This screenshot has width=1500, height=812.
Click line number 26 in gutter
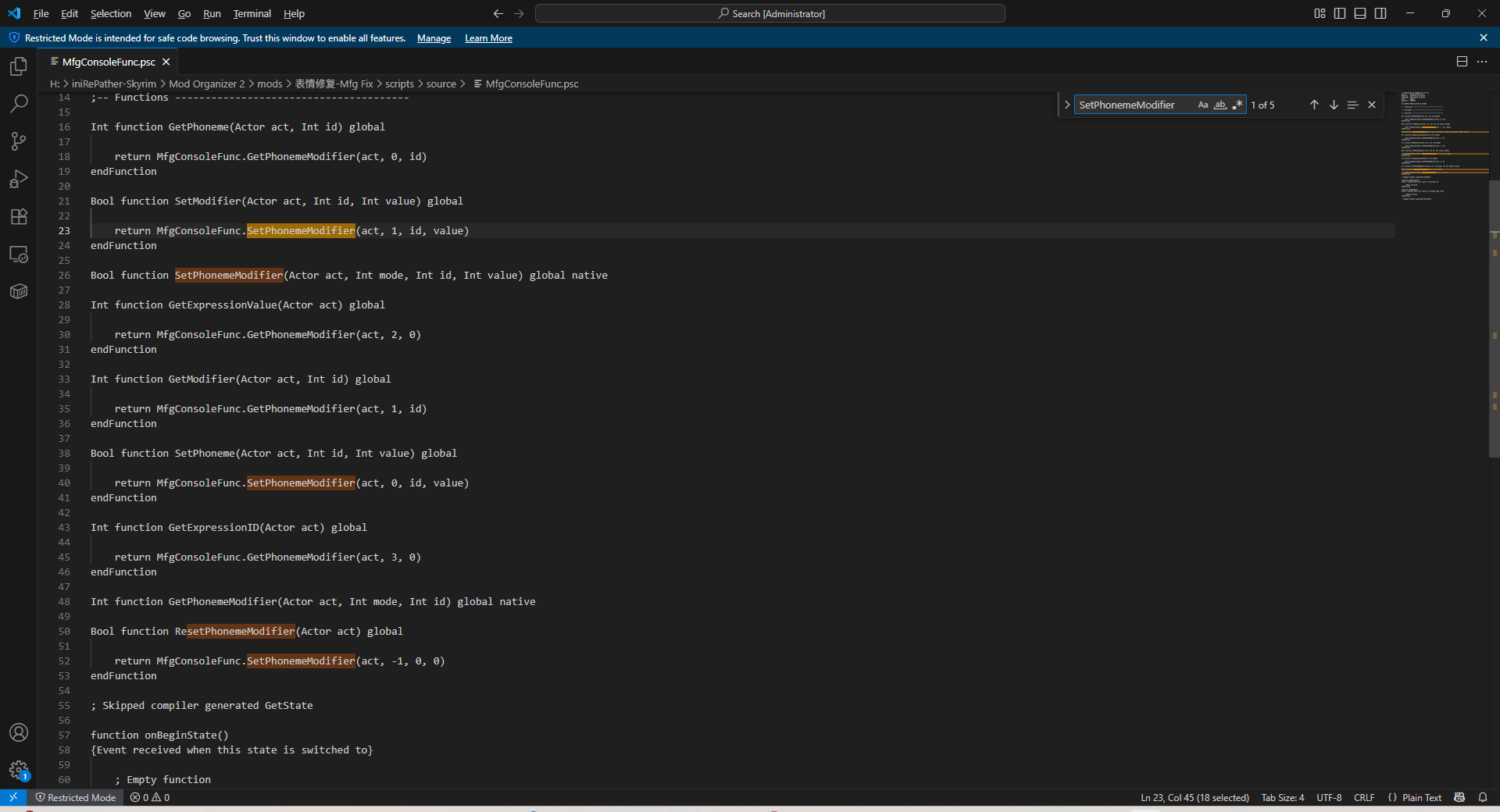64,275
